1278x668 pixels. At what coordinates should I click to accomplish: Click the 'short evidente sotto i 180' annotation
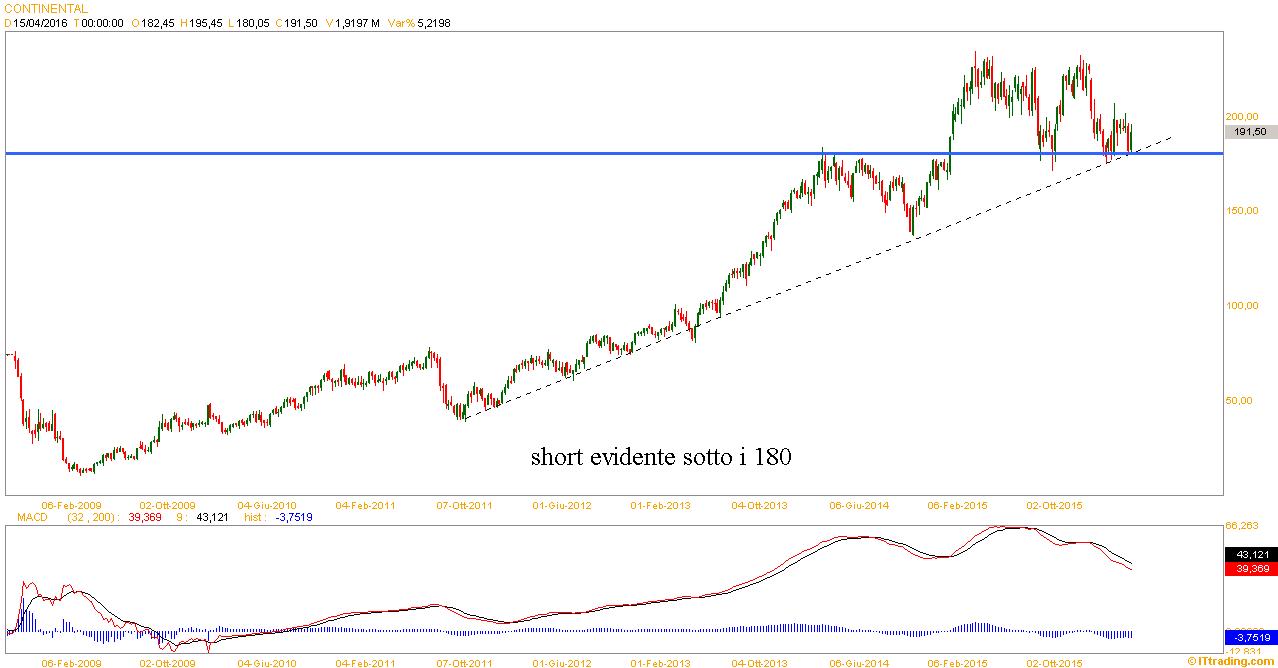click(661, 458)
